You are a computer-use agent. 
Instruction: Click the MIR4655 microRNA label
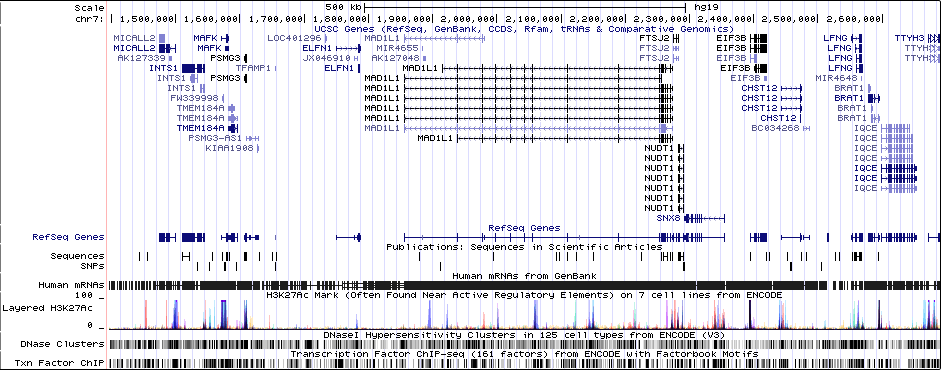(397, 48)
